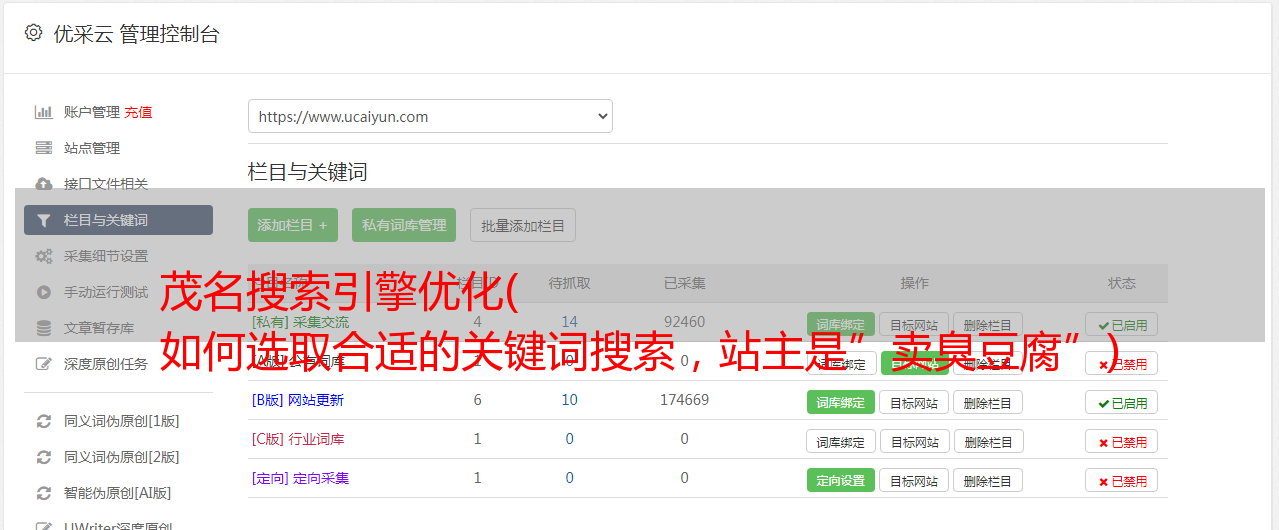Click the 操作 column header
1279x530 pixels.
coord(914,283)
